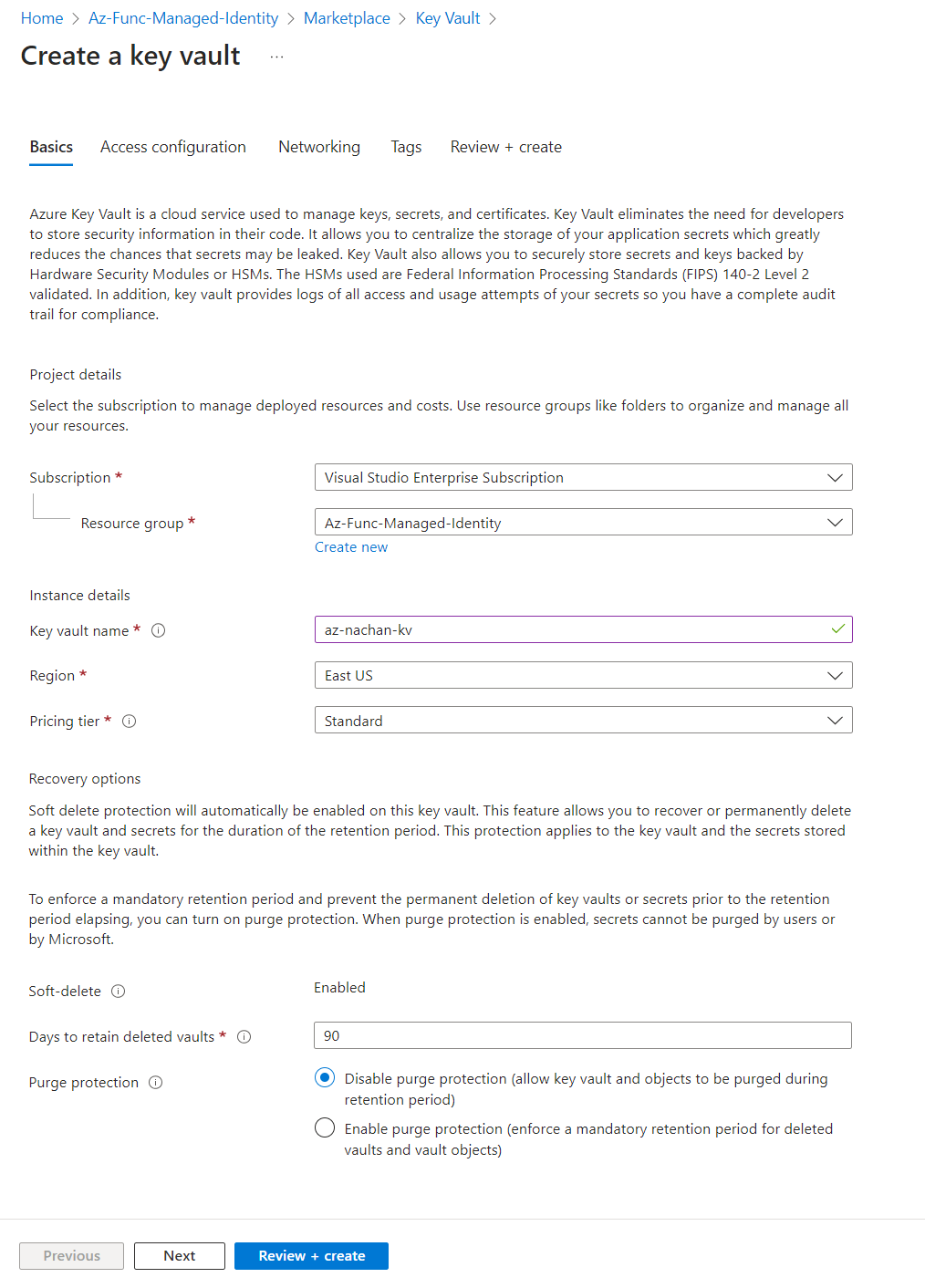Click the Key vault name info icon

(159, 630)
